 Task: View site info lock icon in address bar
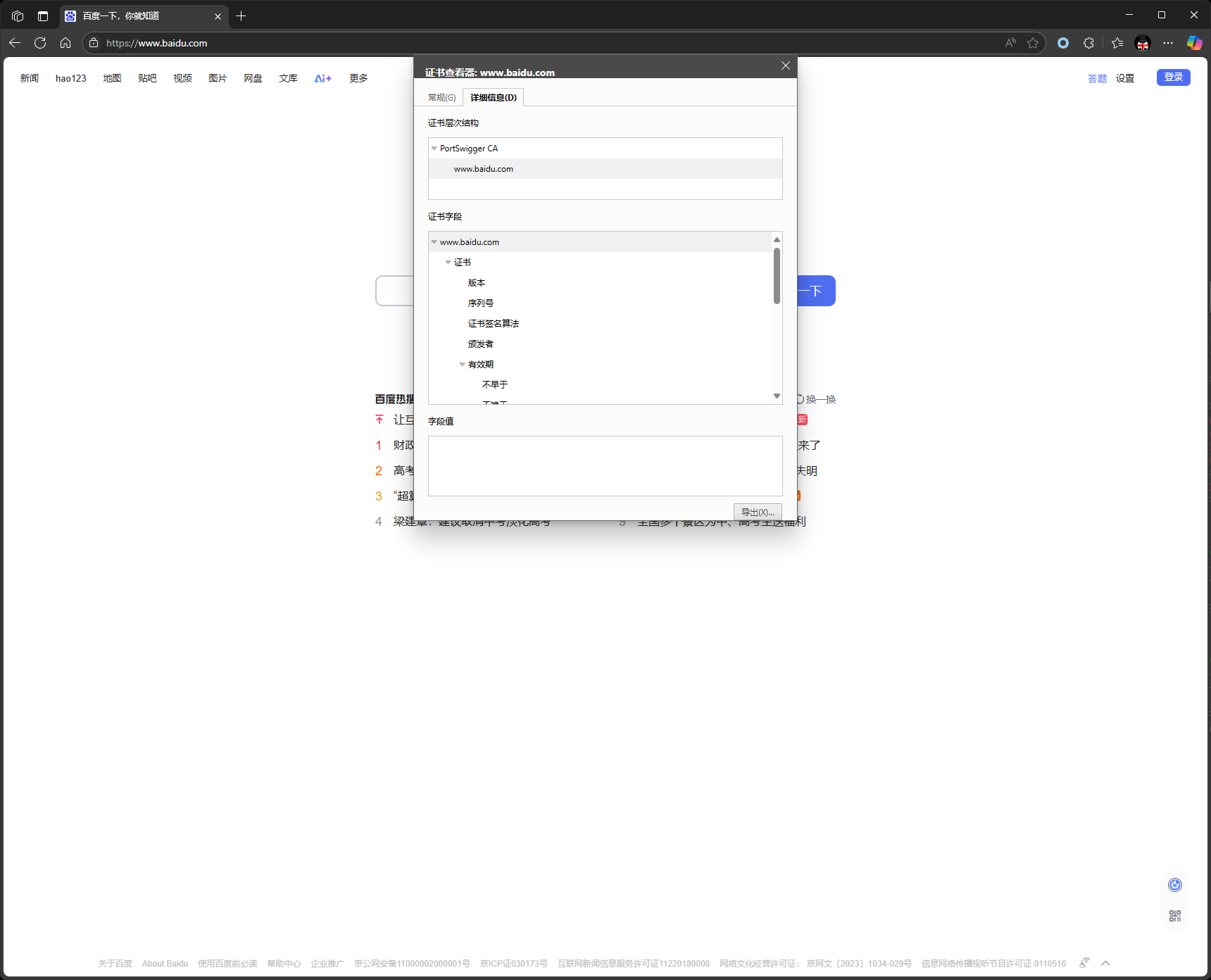click(x=94, y=43)
